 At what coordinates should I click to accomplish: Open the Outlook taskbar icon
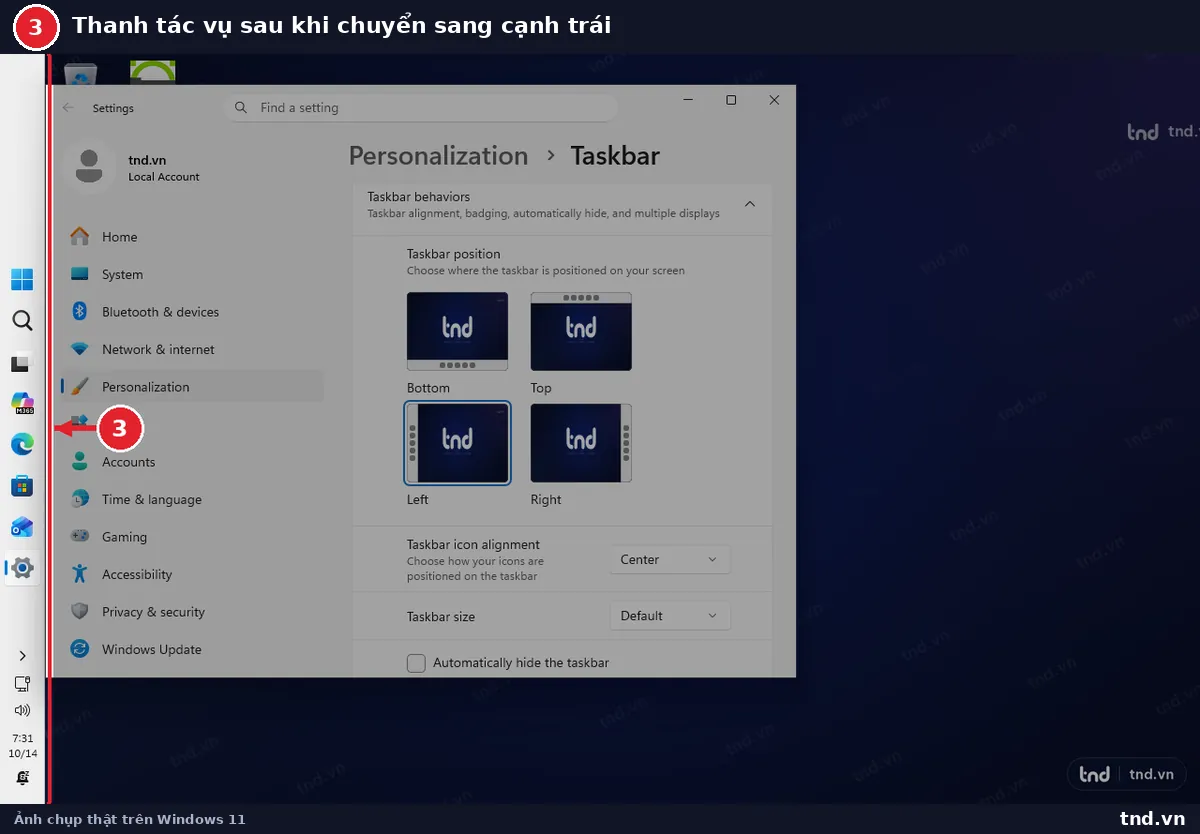click(22, 527)
